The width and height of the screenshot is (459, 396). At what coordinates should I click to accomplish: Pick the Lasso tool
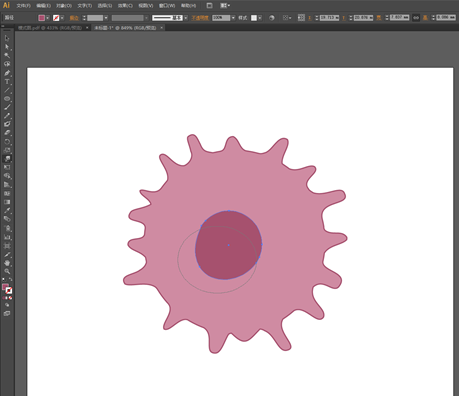tap(7, 64)
